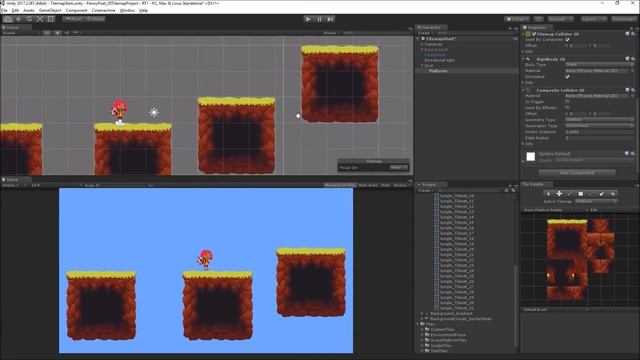Open Tilemap Collider 2D gear settings menu

pyautogui.click(x=633, y=34)
